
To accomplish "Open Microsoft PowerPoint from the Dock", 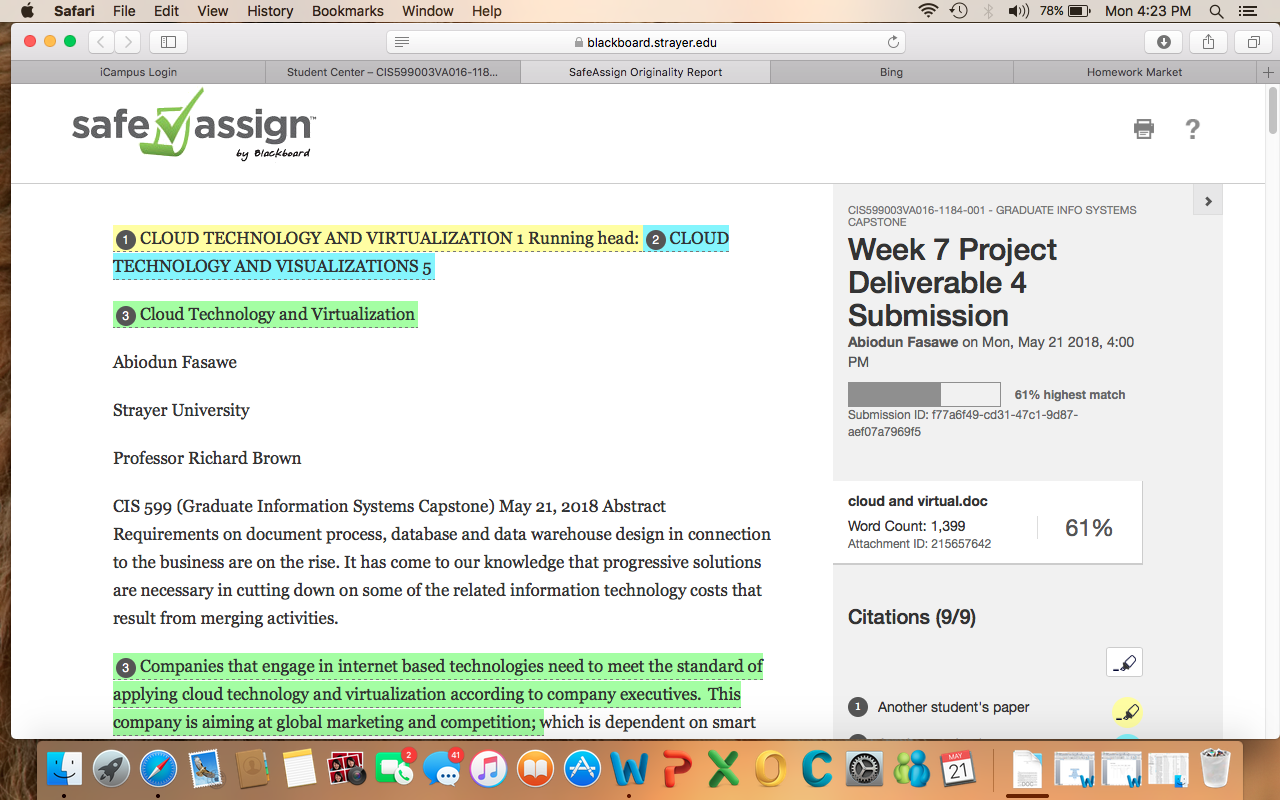I will 676,768.
